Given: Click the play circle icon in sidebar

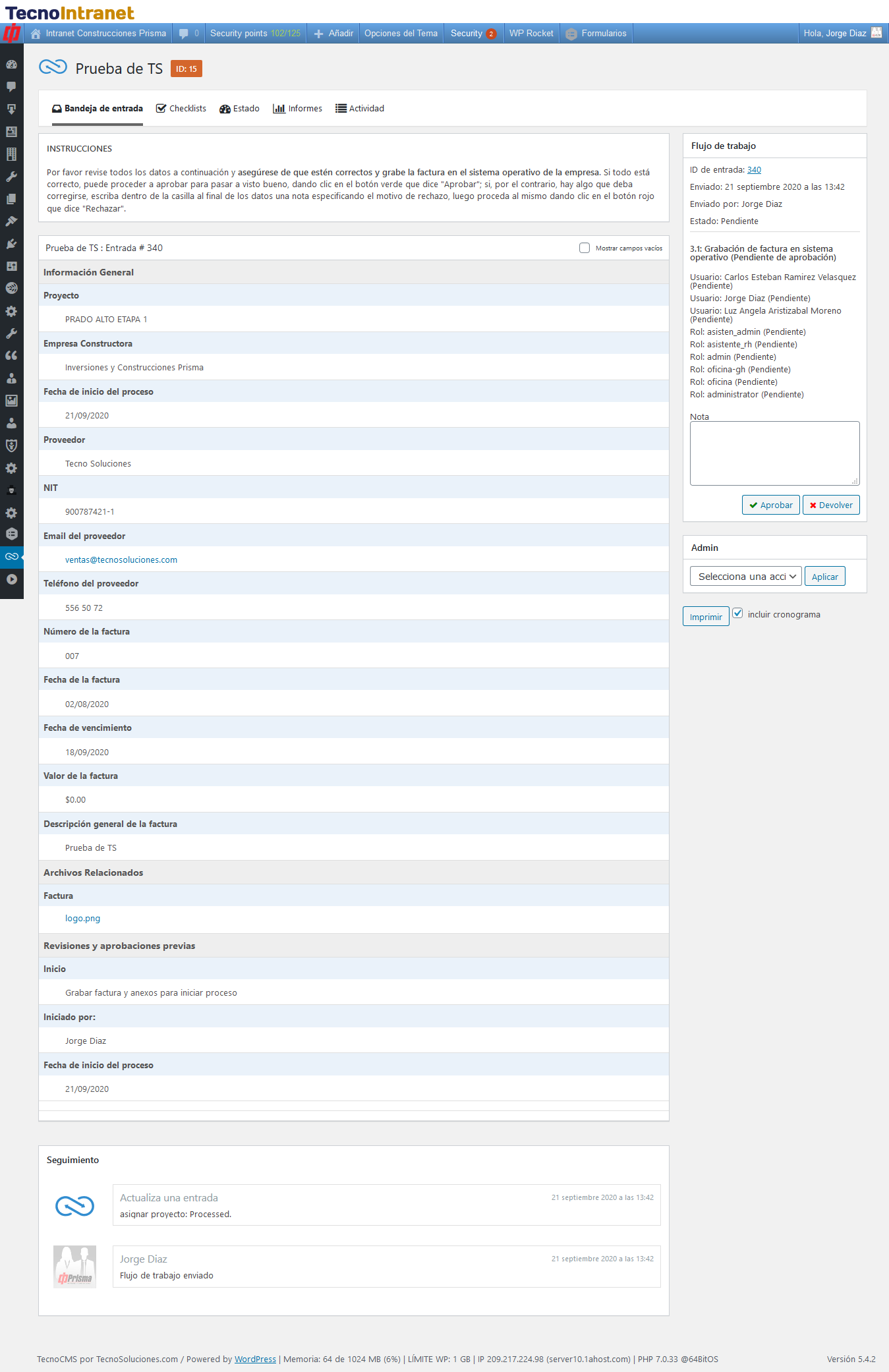Looking at the screenshot, I should [11, 579].
